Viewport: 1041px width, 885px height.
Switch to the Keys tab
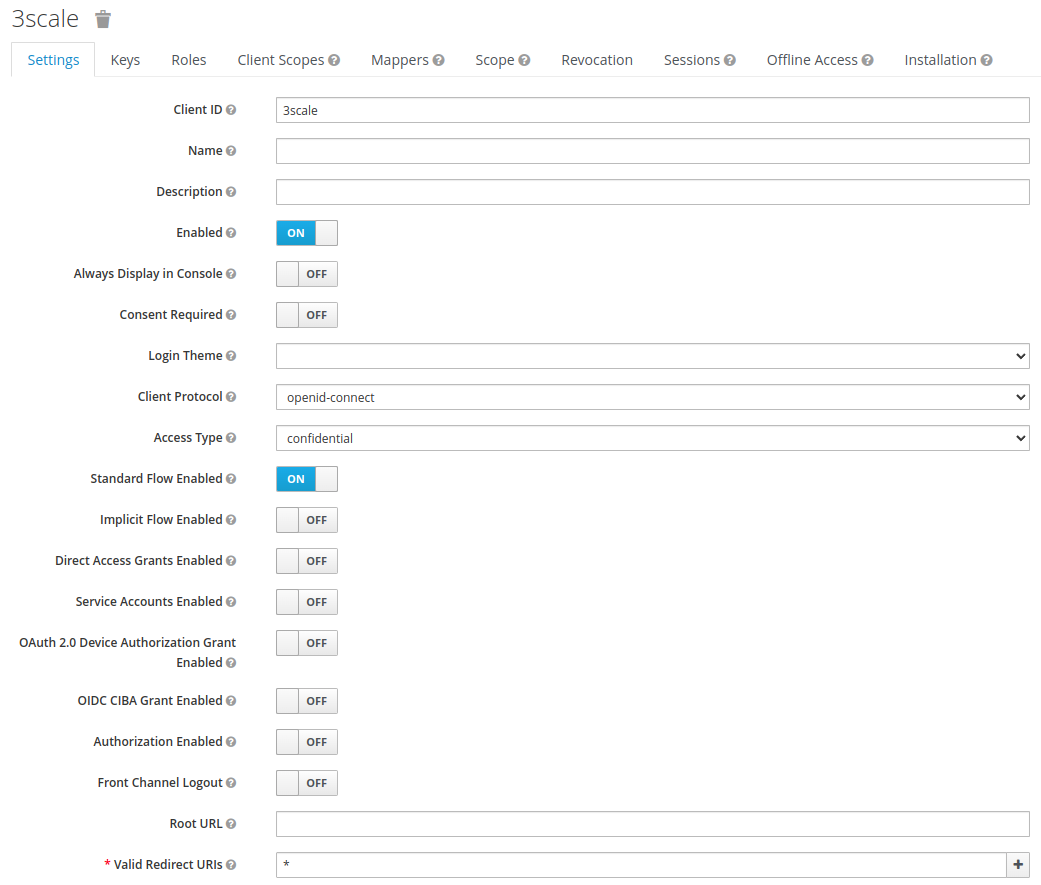(125, 60)
